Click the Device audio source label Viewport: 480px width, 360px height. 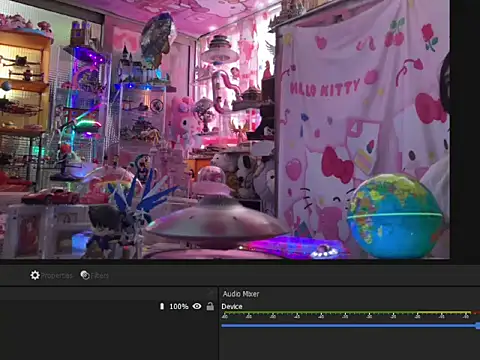(232, 306)
